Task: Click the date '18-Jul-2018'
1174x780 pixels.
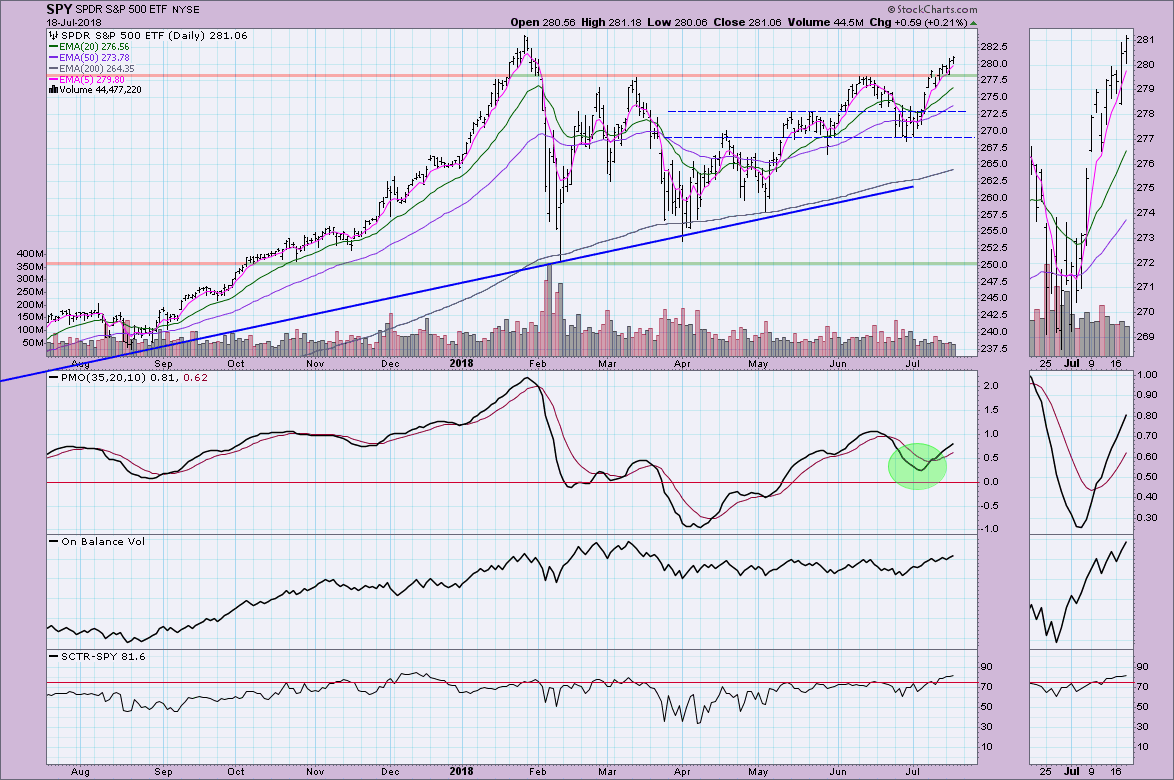Action: pyautogui.click(x=72, y=22)
